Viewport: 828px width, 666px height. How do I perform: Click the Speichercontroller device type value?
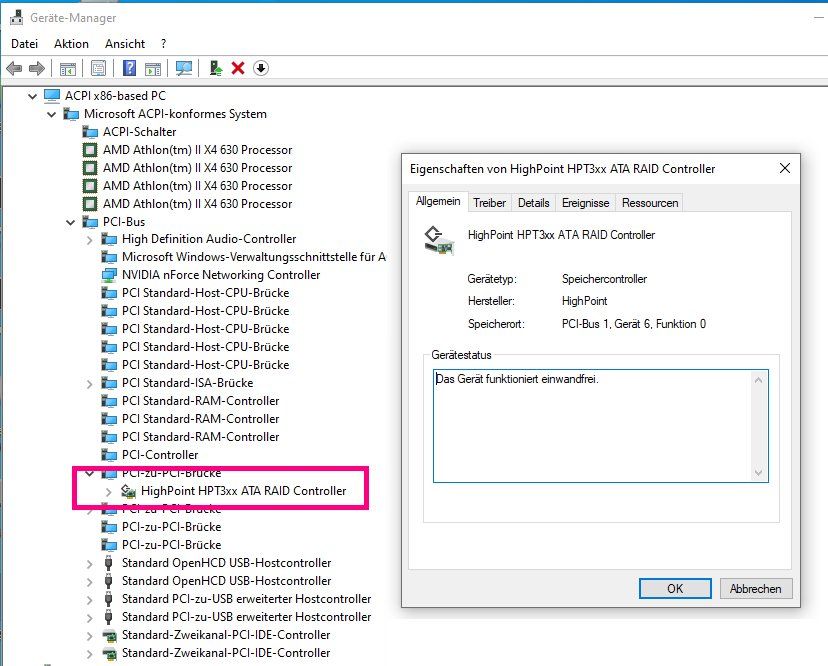click(x=604, y=279)
